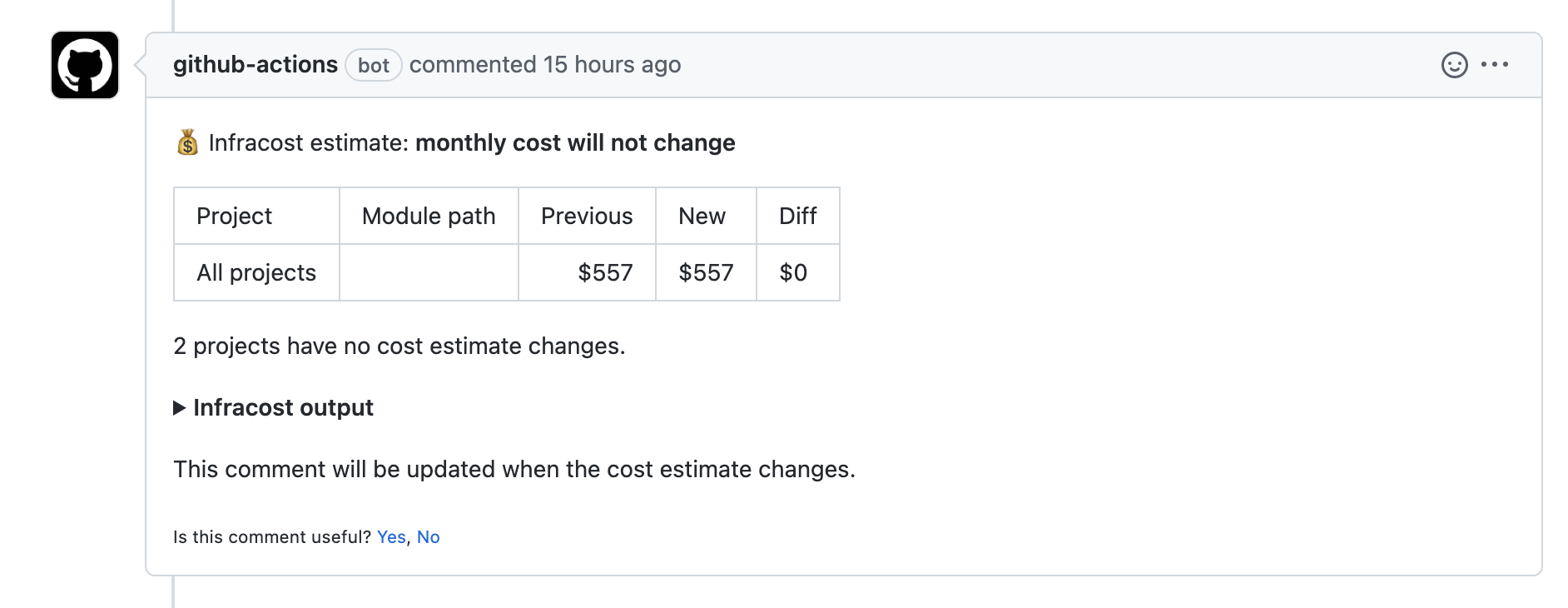Click the New column header
1568x608 pixels.
706,216
